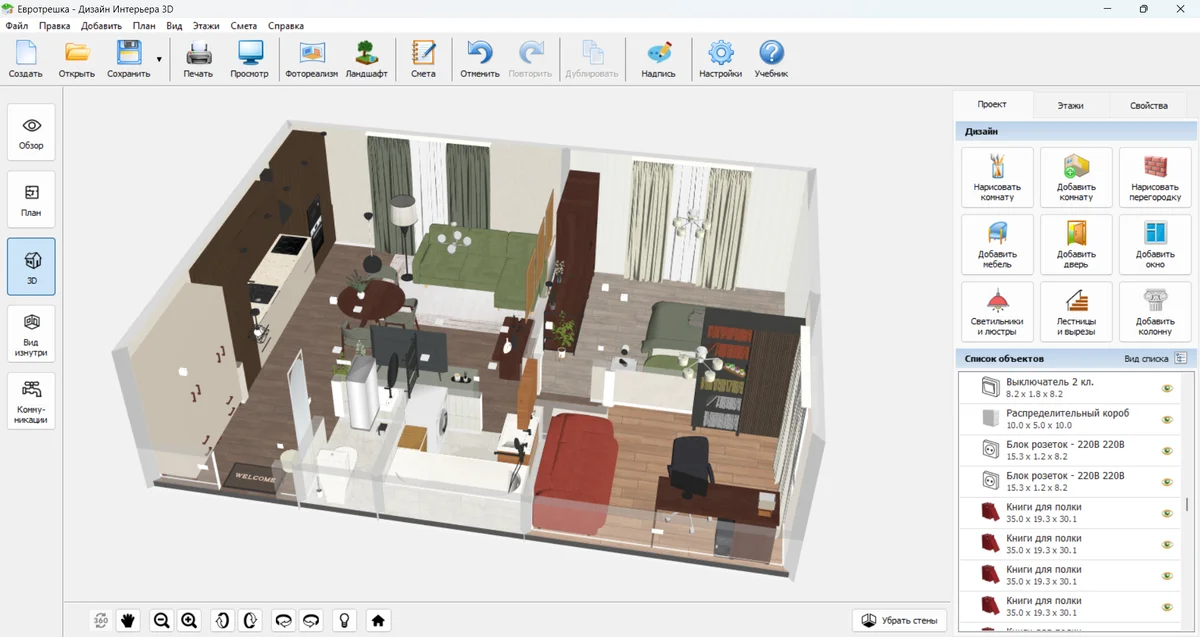Click the zoom in magnifier below viewport
Image resolution: width=1200 pixels, height=637 pixels.
(189, 621)
